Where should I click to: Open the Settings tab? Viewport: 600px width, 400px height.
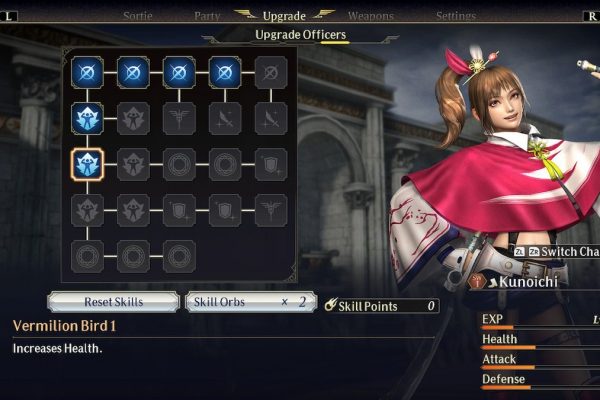456,16
